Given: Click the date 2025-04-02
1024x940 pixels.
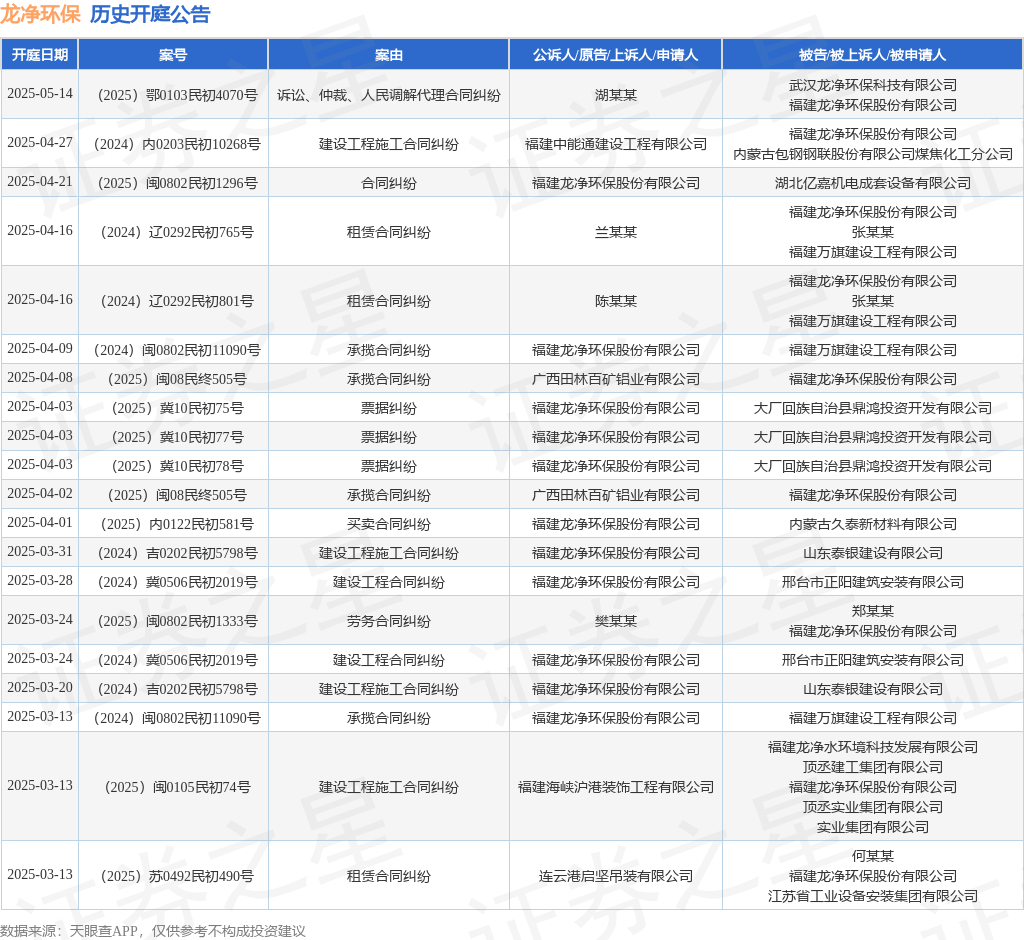Looking at the screenshot, I should 40,494.
